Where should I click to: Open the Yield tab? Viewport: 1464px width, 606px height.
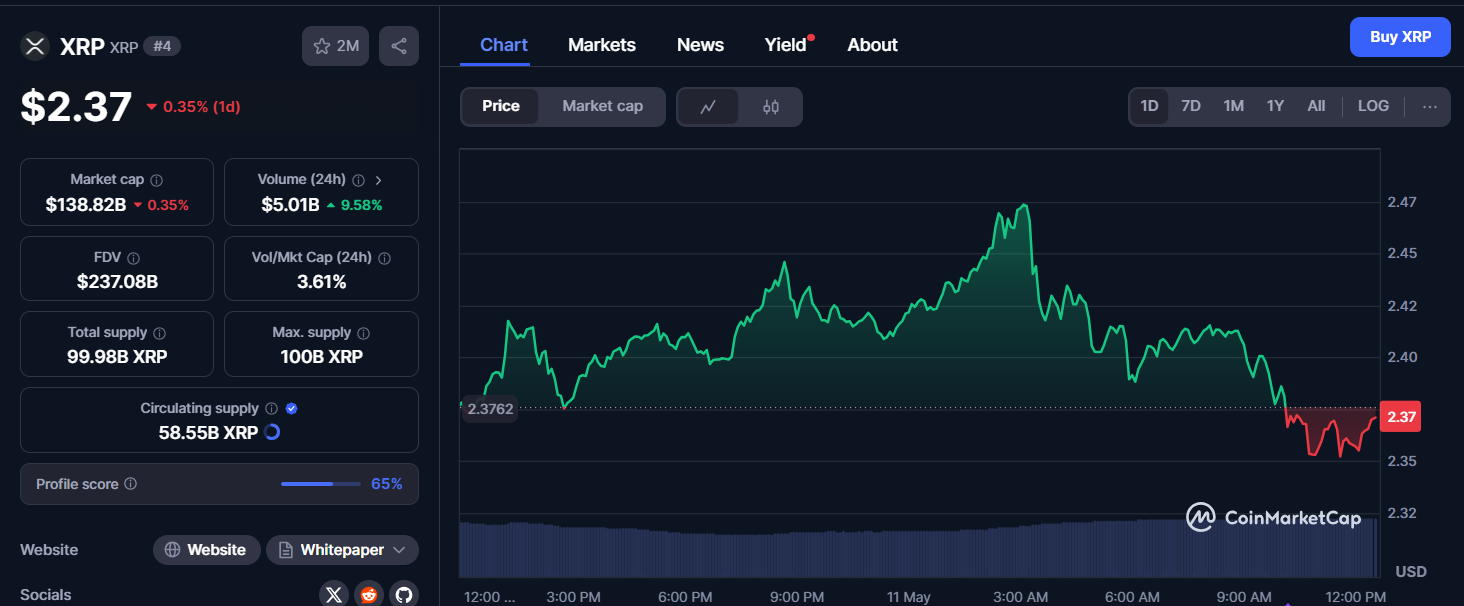(786, 45)
